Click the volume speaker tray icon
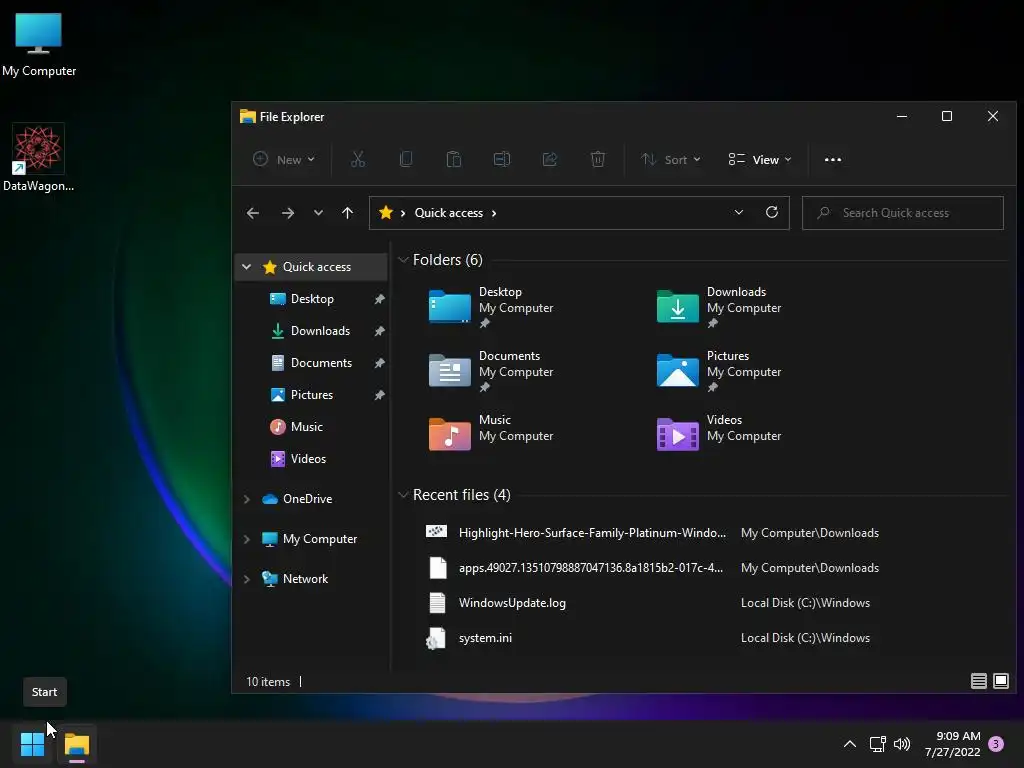 pos(902,744)
